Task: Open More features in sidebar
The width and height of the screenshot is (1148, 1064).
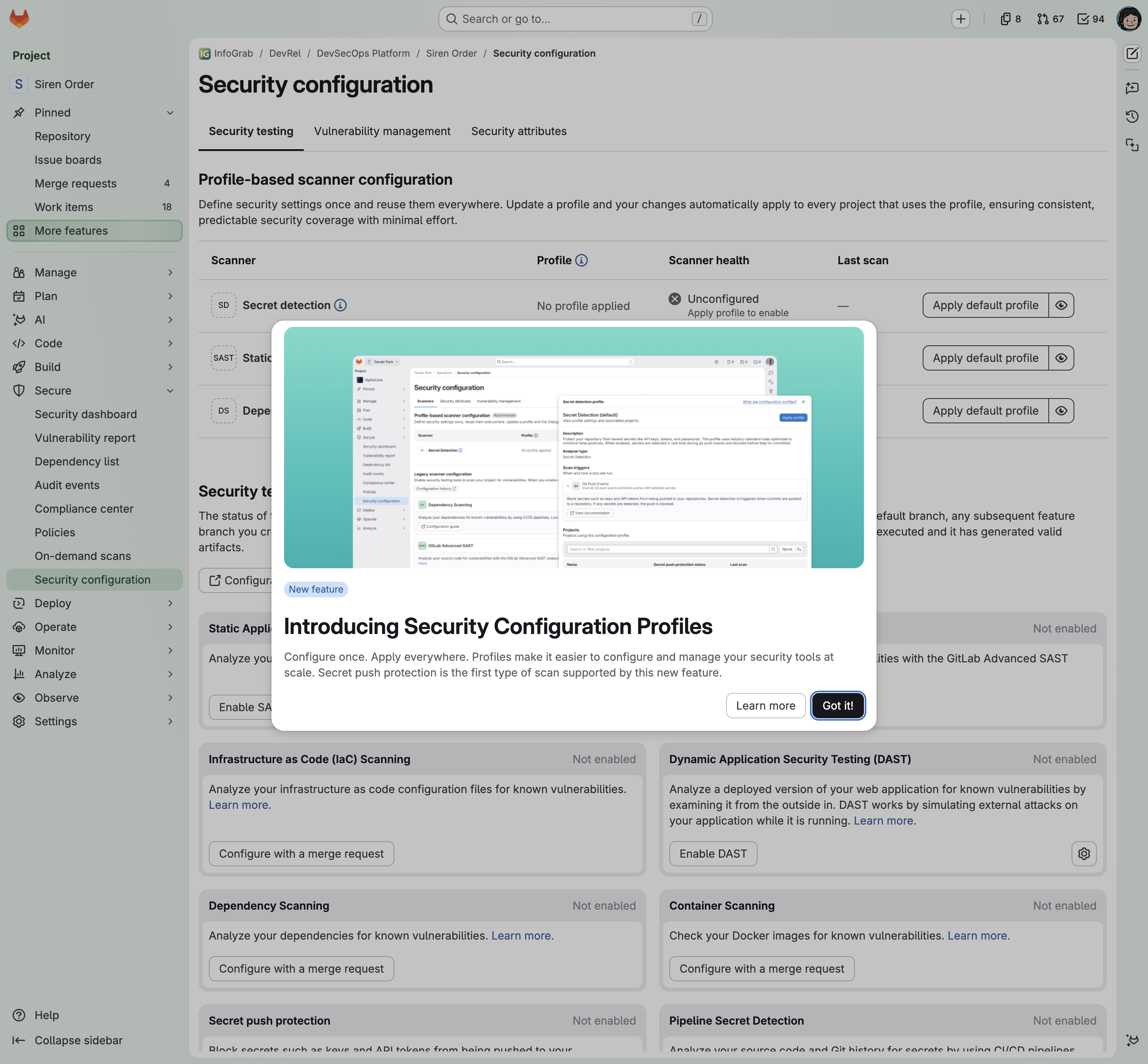Action: pos(95,231)
